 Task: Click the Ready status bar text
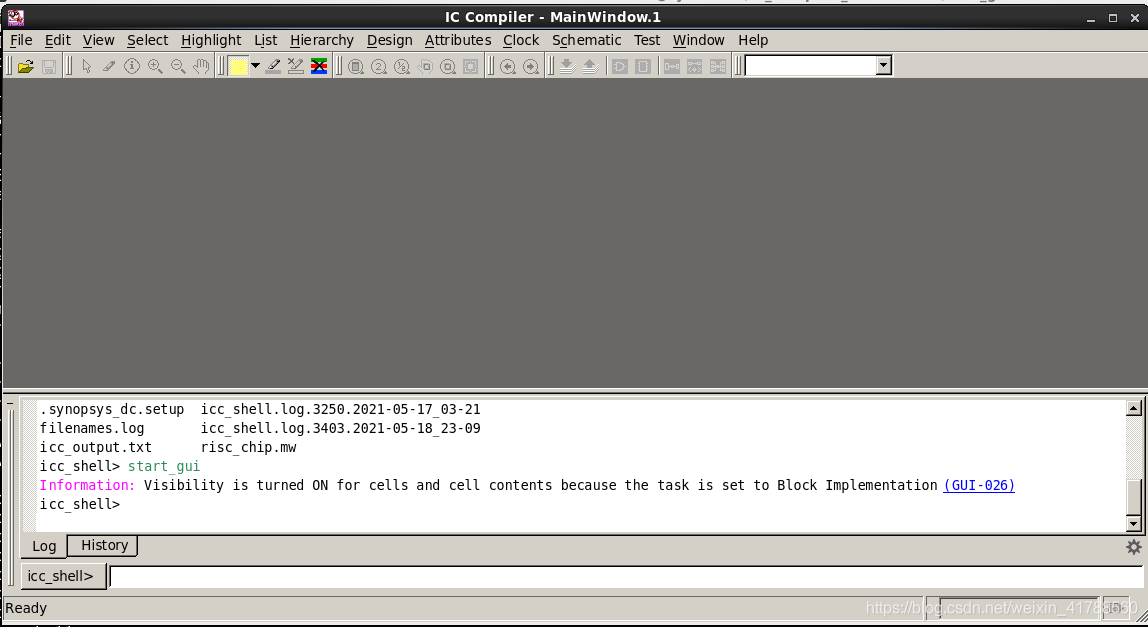coord(26,608)
